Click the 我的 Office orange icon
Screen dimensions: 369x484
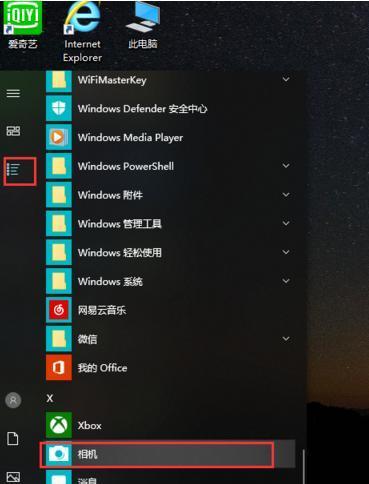(x=59, y=368)
